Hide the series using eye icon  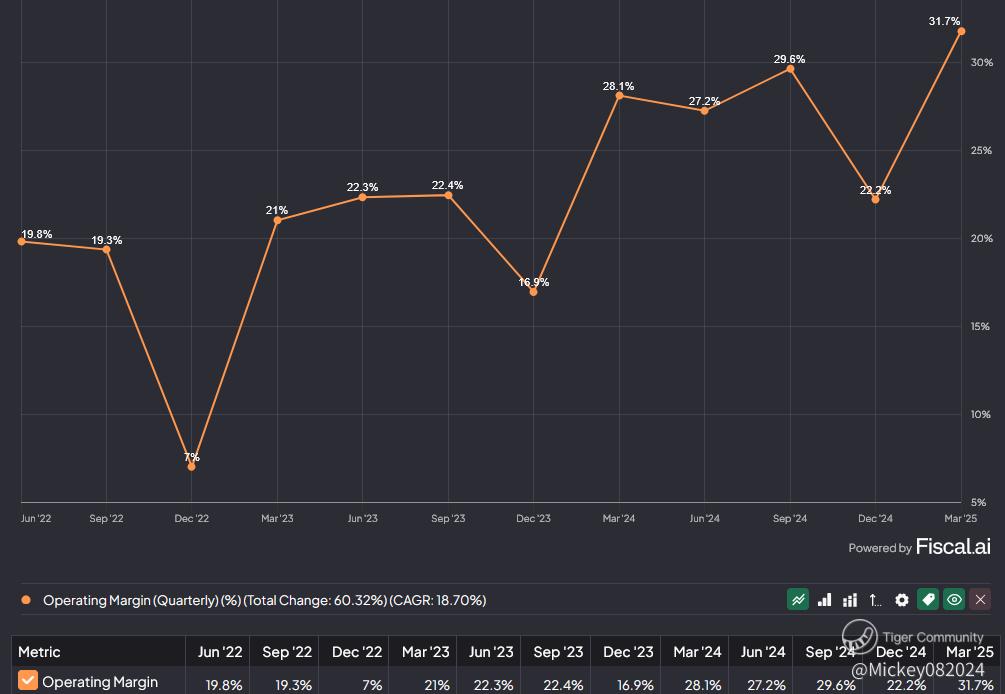(954, 600)
